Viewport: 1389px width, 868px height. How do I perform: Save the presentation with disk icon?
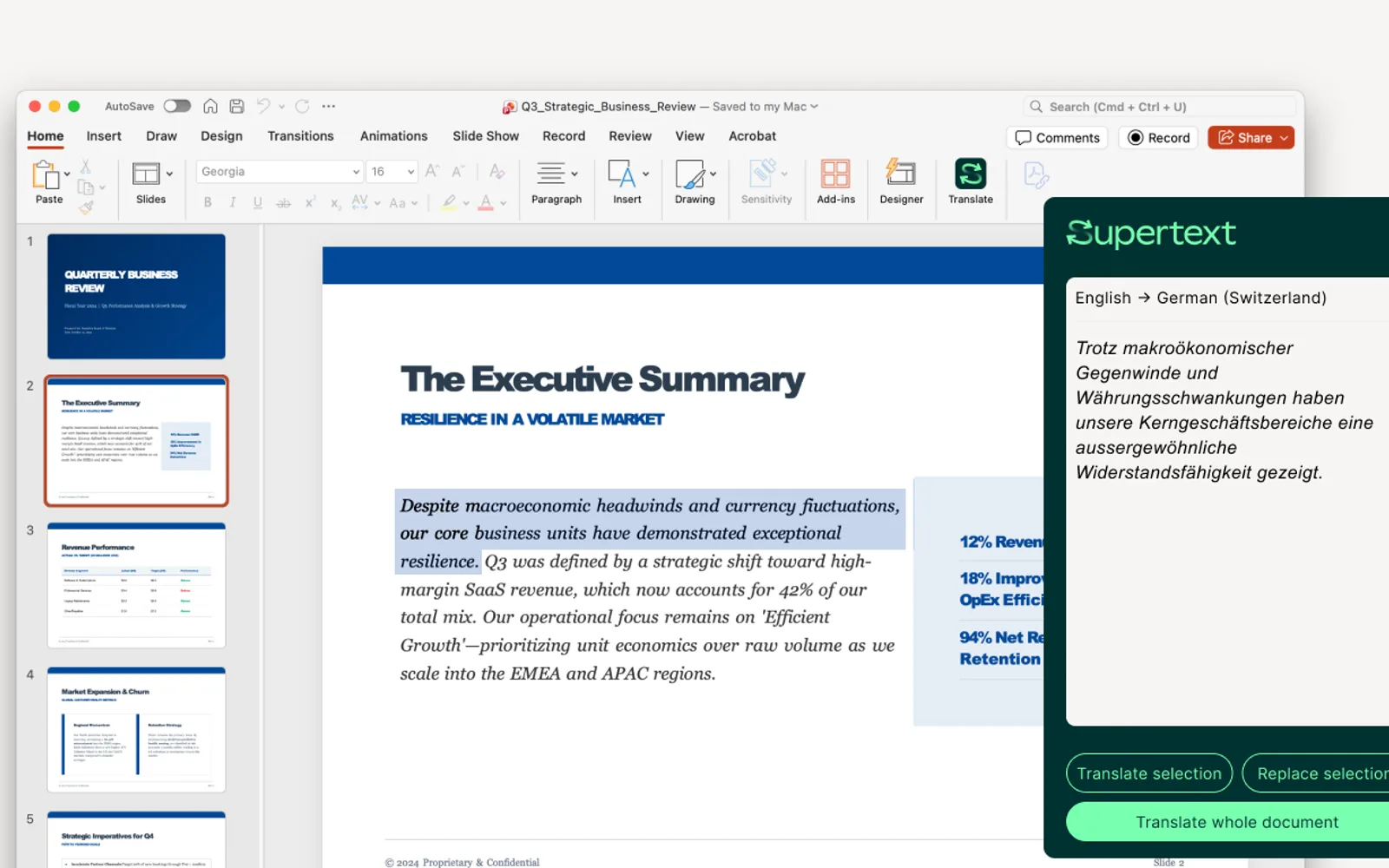pyautogui.click(x=236, y=106)
